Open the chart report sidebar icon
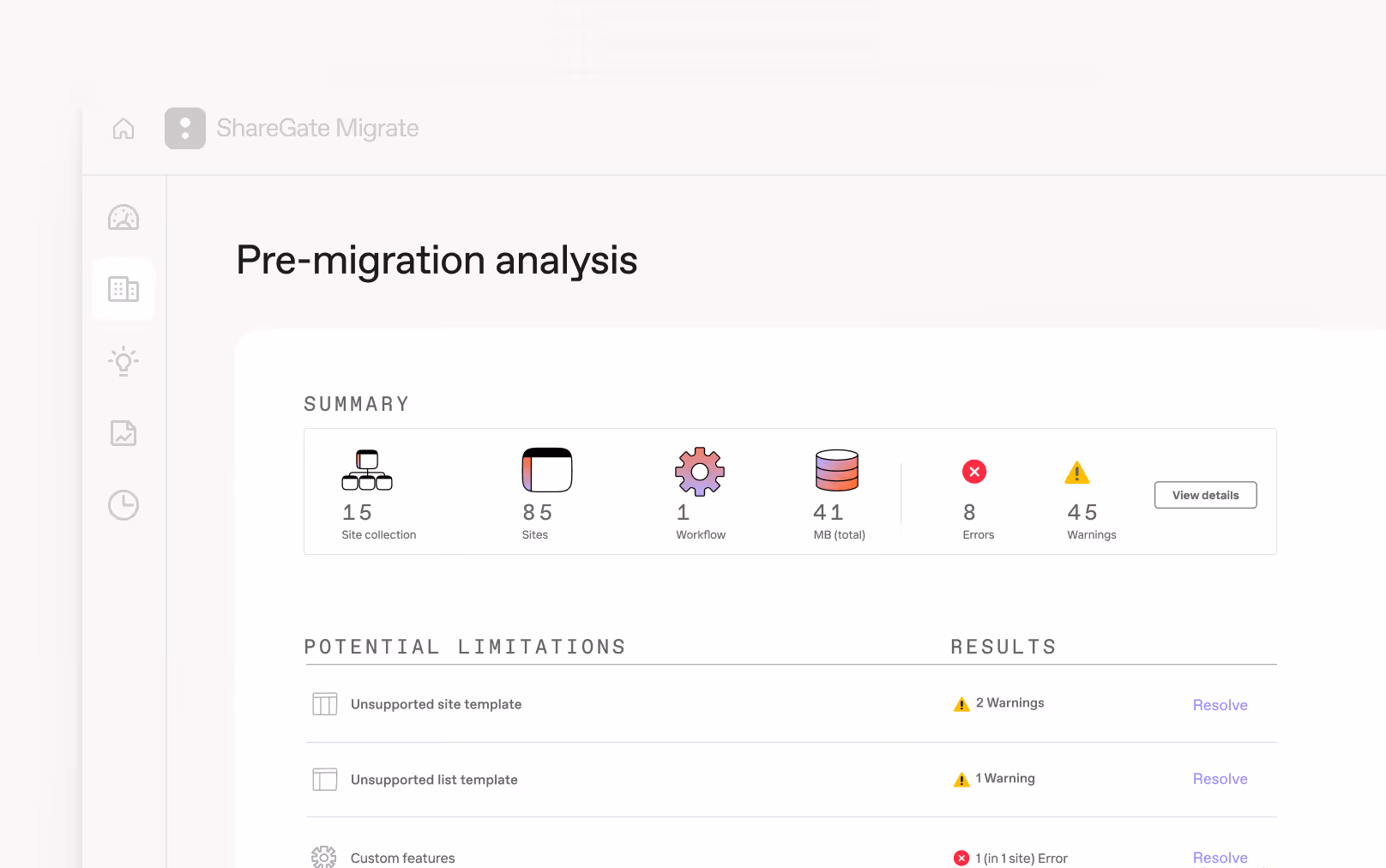 (124, 433)
